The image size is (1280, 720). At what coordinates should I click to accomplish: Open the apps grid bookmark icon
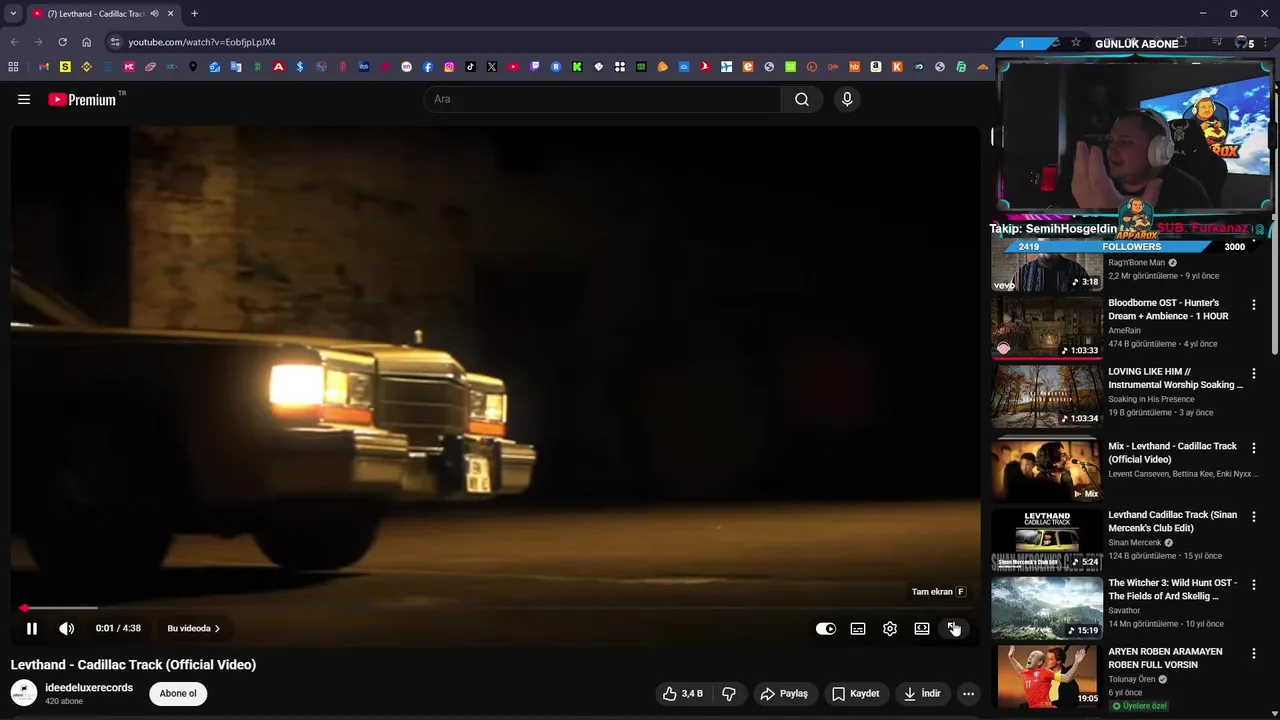pyautogui.click(x=13, y=67)
